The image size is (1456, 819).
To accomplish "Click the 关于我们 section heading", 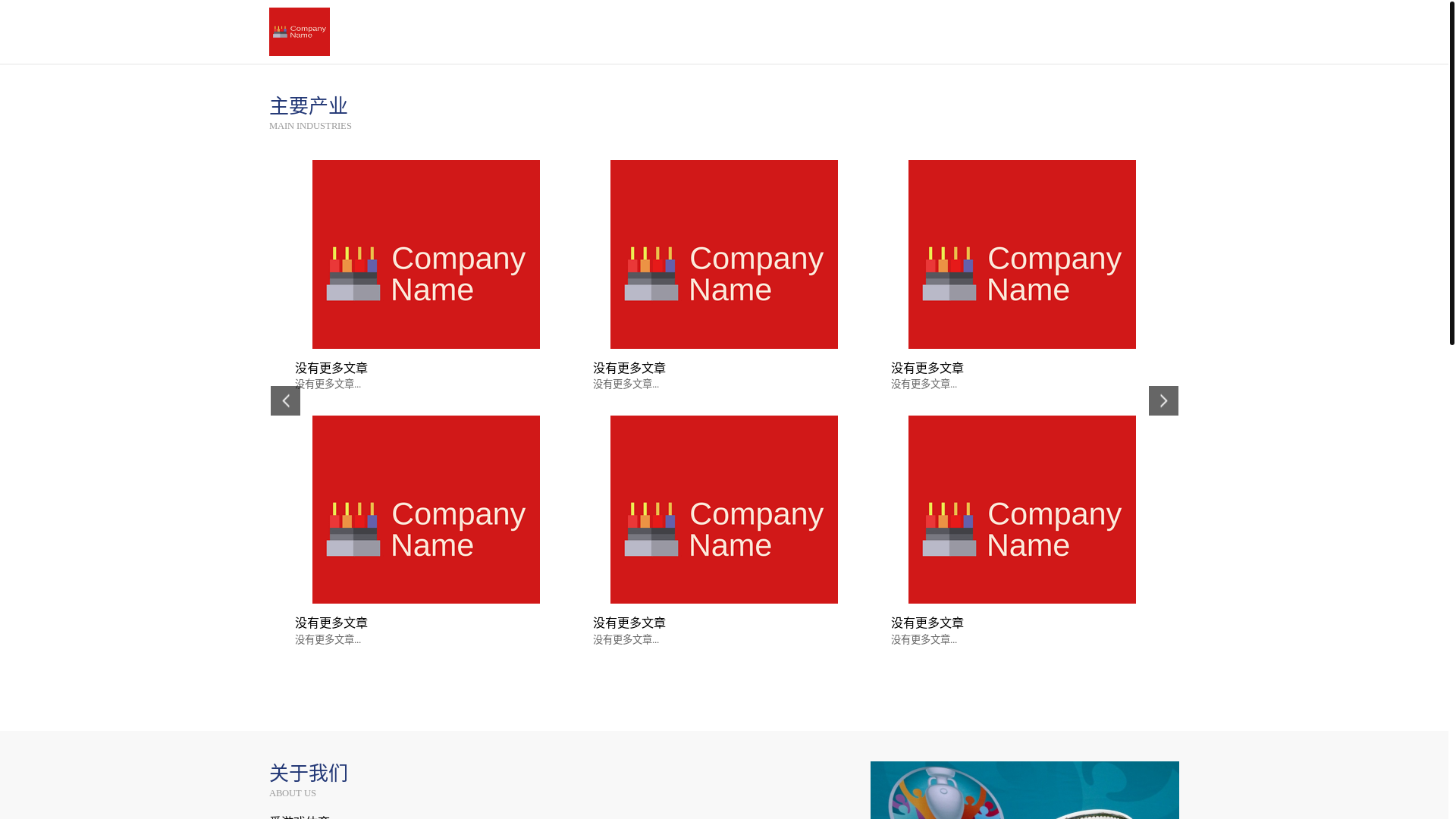I will [x=309, y=773].
